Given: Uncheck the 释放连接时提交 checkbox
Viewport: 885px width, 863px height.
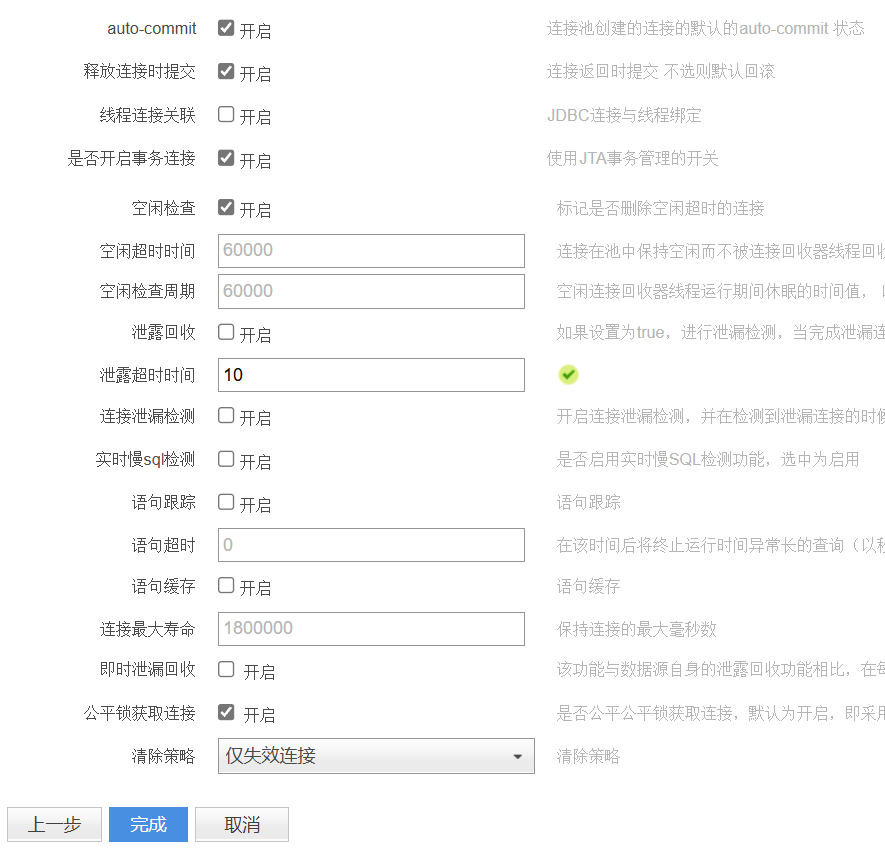Looking at the screenshot, I should 226,72.
